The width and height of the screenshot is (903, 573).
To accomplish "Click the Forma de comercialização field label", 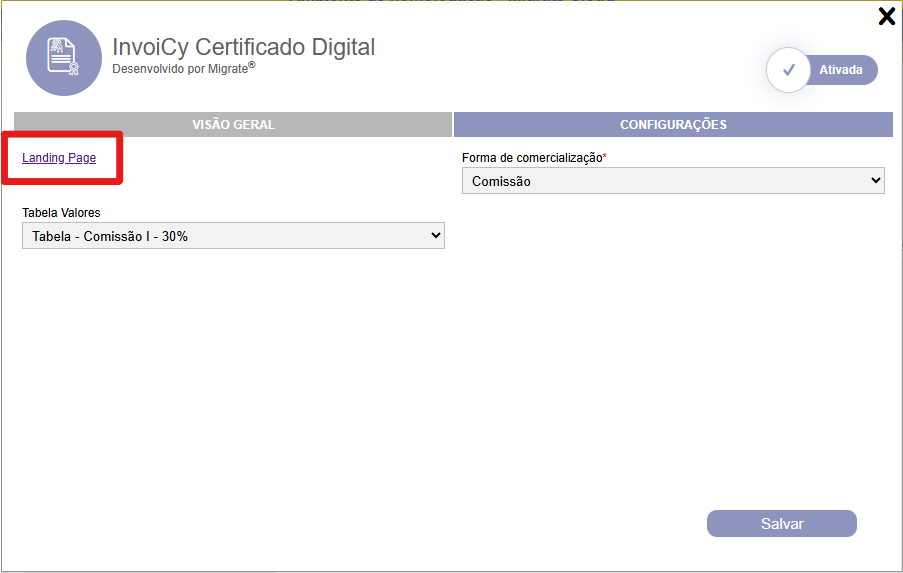I will (x=531, y=158).
